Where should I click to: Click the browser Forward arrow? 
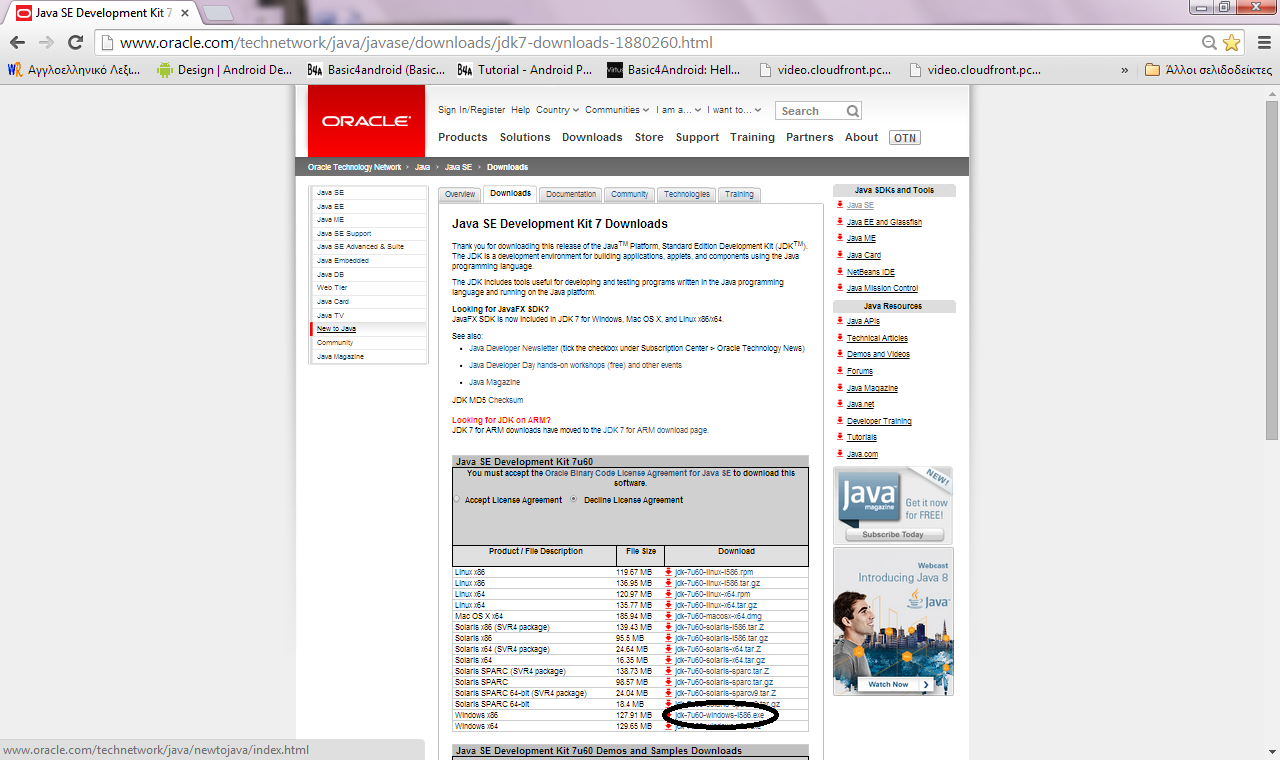pyautogui.click(x=46, y=42)
